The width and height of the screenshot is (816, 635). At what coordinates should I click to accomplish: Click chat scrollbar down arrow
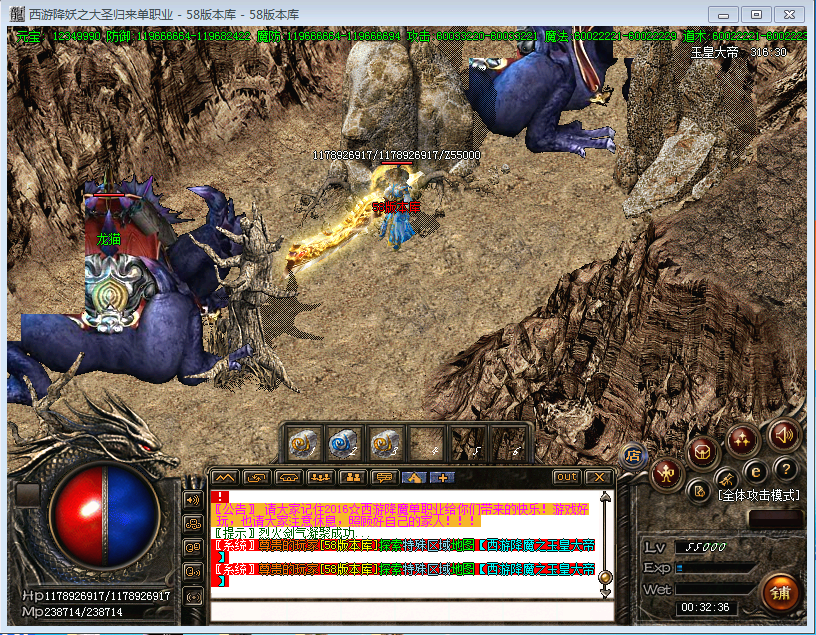(605, 592)
